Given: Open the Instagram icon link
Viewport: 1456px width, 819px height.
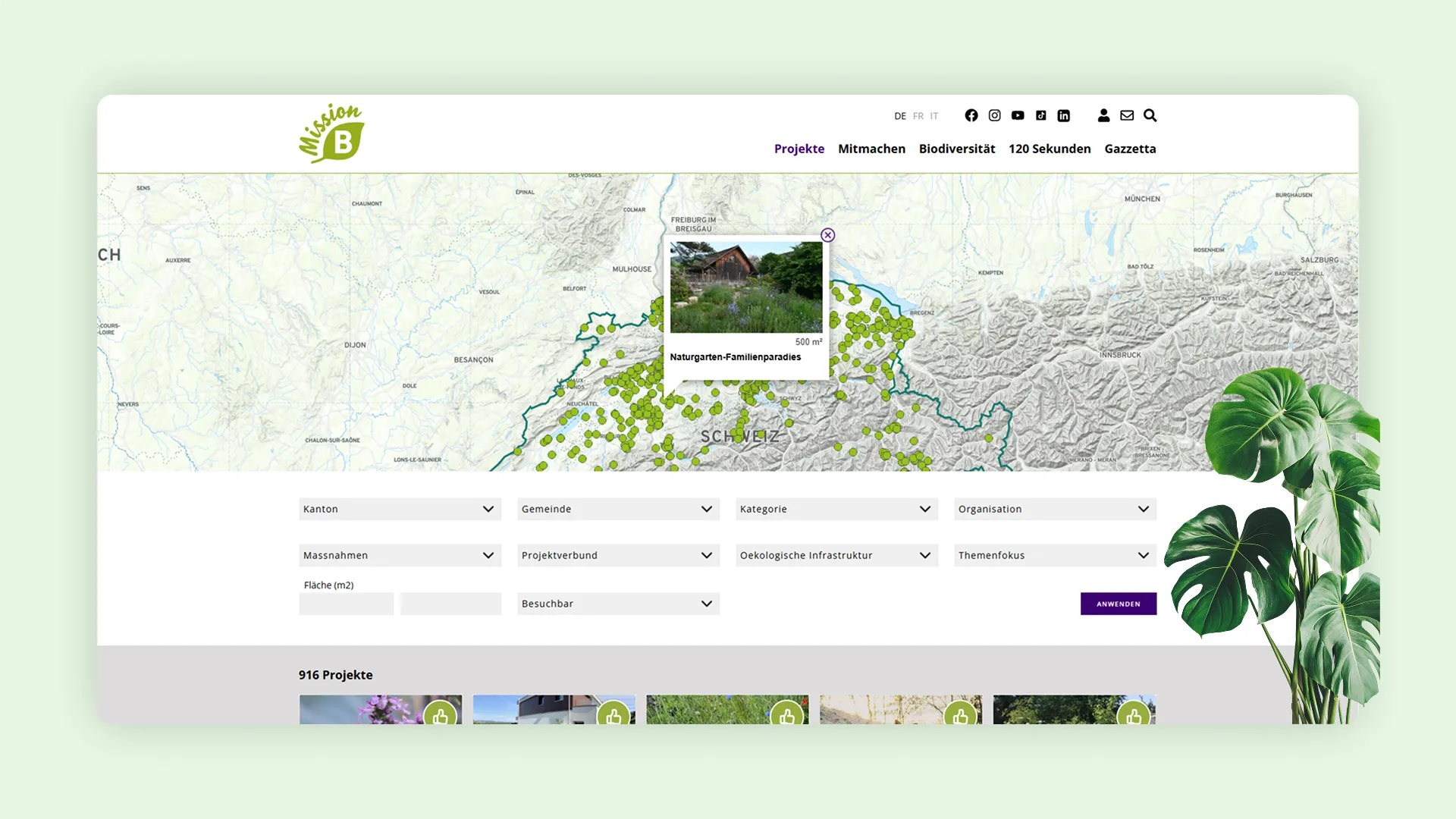Looking at the screenshot, I should click(994, 115).
